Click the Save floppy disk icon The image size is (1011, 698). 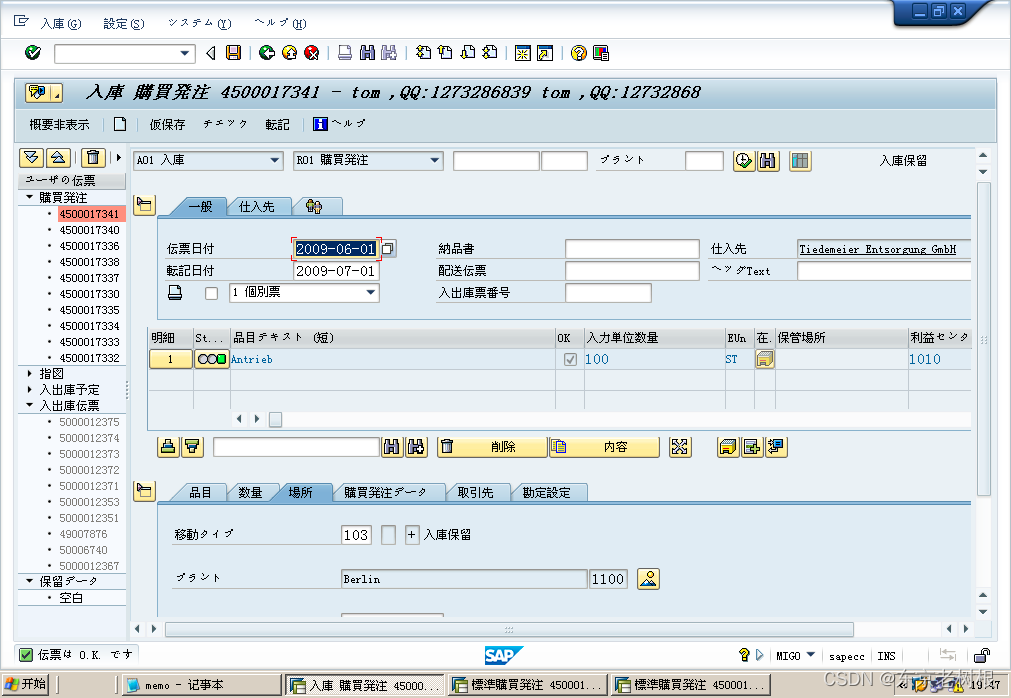[233, 53]
